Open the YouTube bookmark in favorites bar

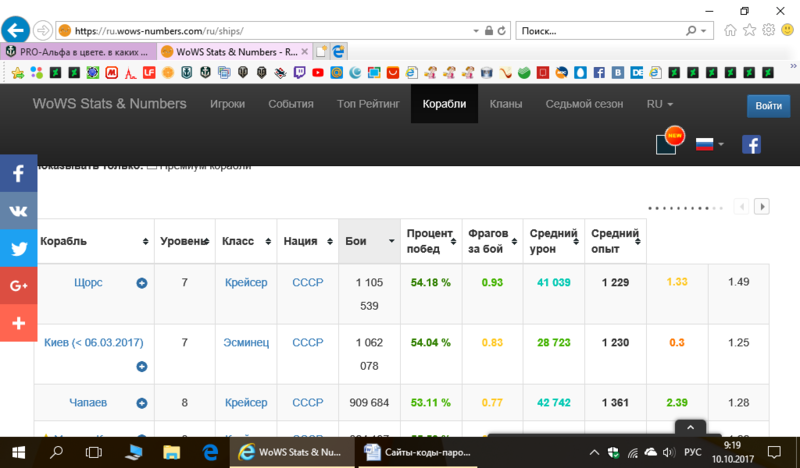click(x=318, y=72)
